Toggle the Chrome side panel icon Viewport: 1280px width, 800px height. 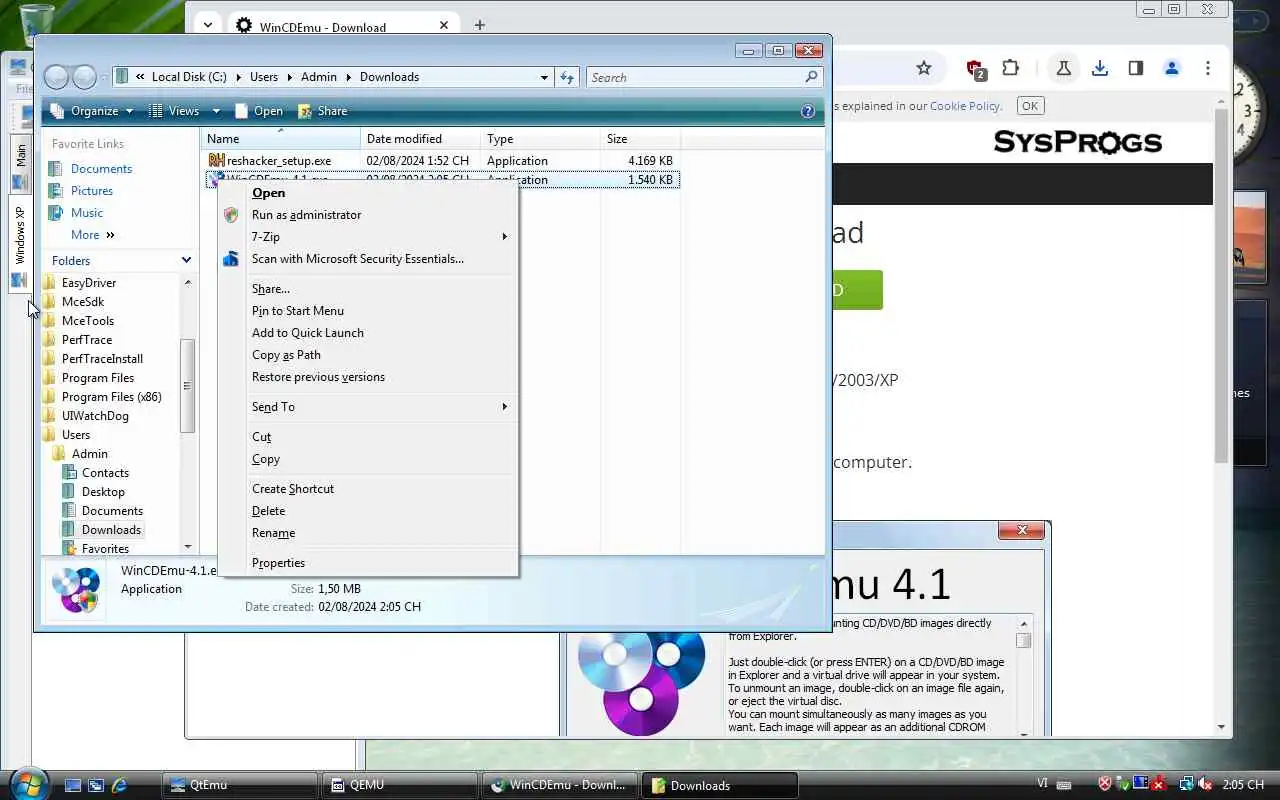(x=1135, y=68)
